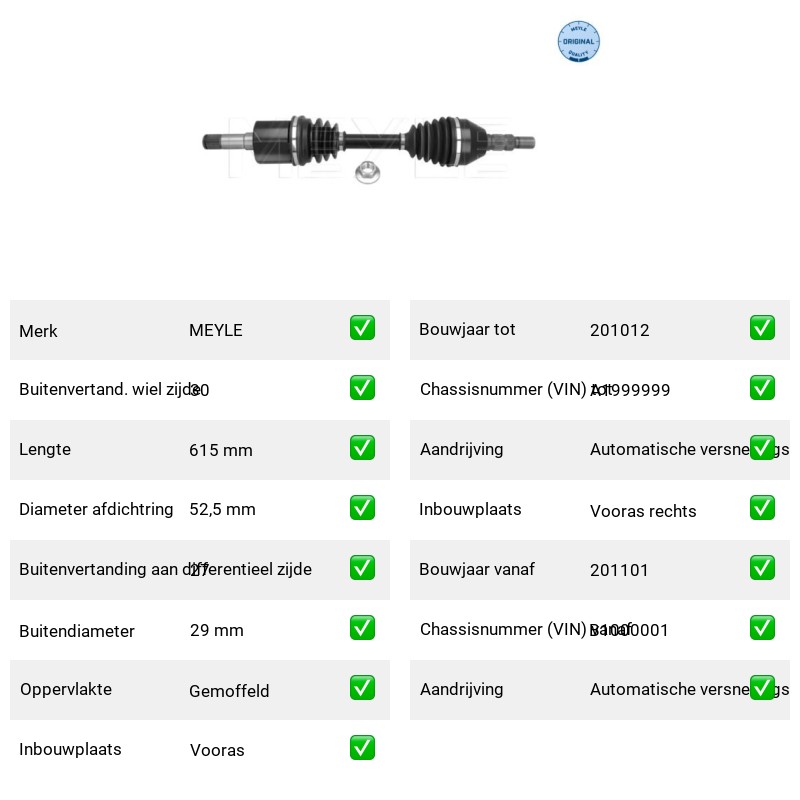Click the checkmark for Bouwjaar vanaf 201101
The height and width of the screenshot is (800, 800).
pos(762,567)
